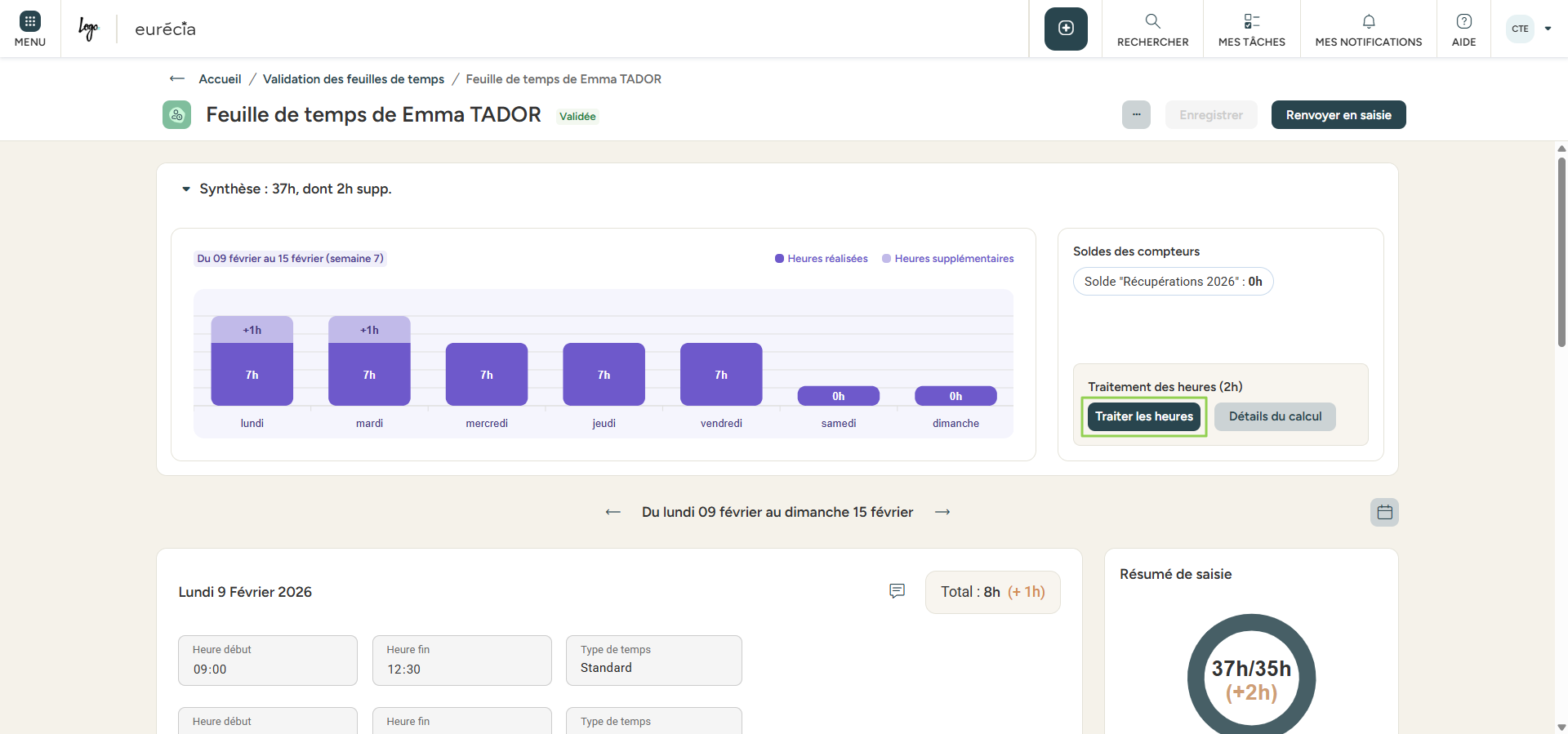Viewport: 1568px width, 734px height.
Task: Open comment icon for Lundi 9 Février
Action: (897, 591)
